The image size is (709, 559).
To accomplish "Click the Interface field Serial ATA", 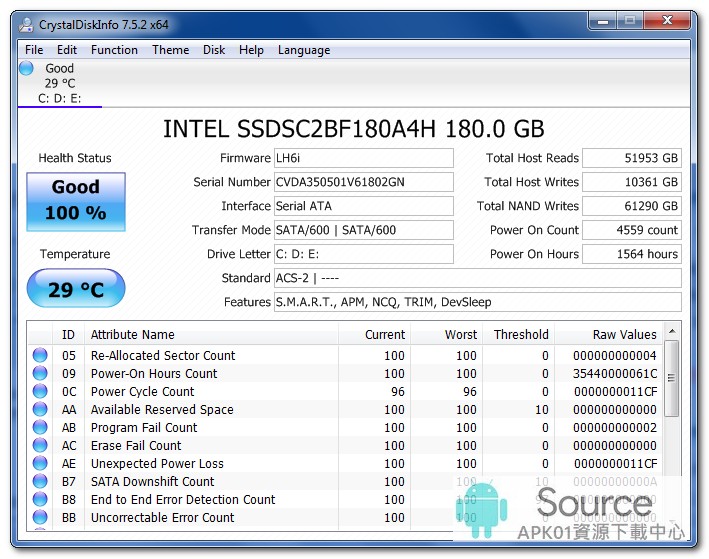I will pos(364,206).
